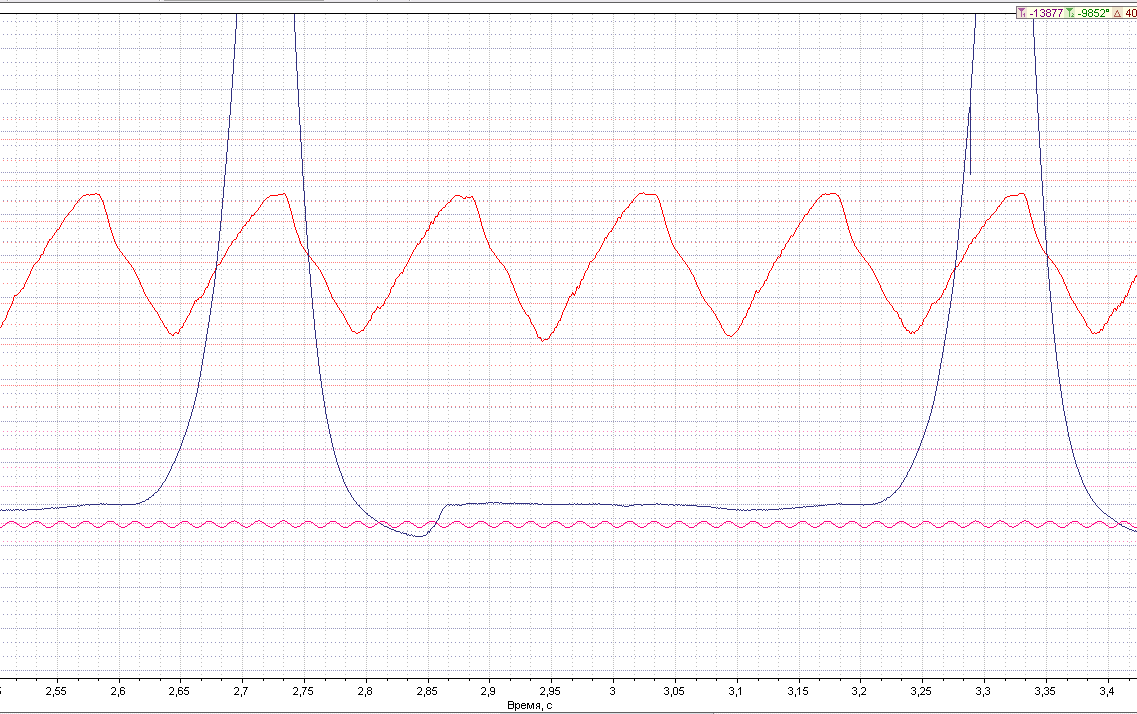
Task: Click the 2,9 time axis tick label
Action: tap(489, 691)
